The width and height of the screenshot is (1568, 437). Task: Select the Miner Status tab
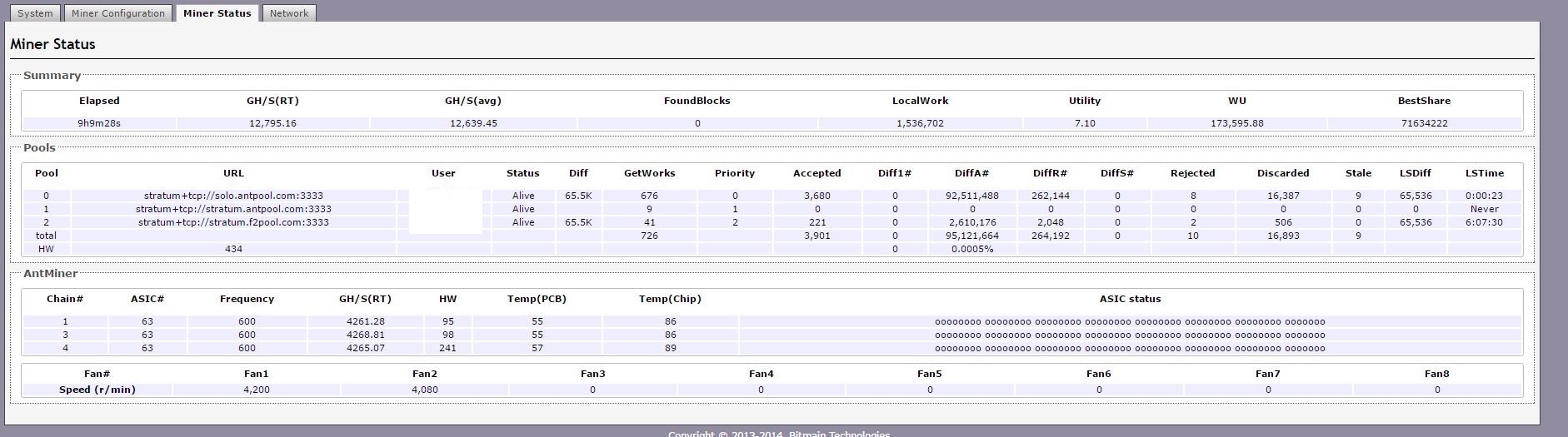[x=217, y=13]
